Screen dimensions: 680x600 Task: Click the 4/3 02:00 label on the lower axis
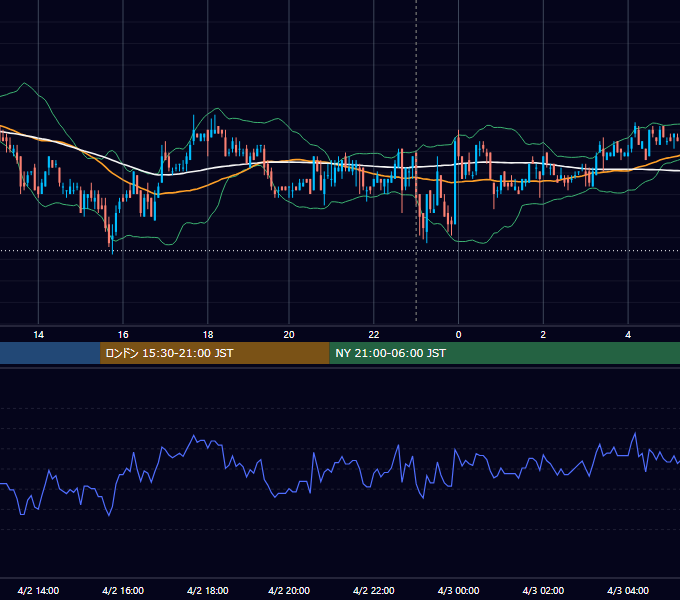[543, 590]
